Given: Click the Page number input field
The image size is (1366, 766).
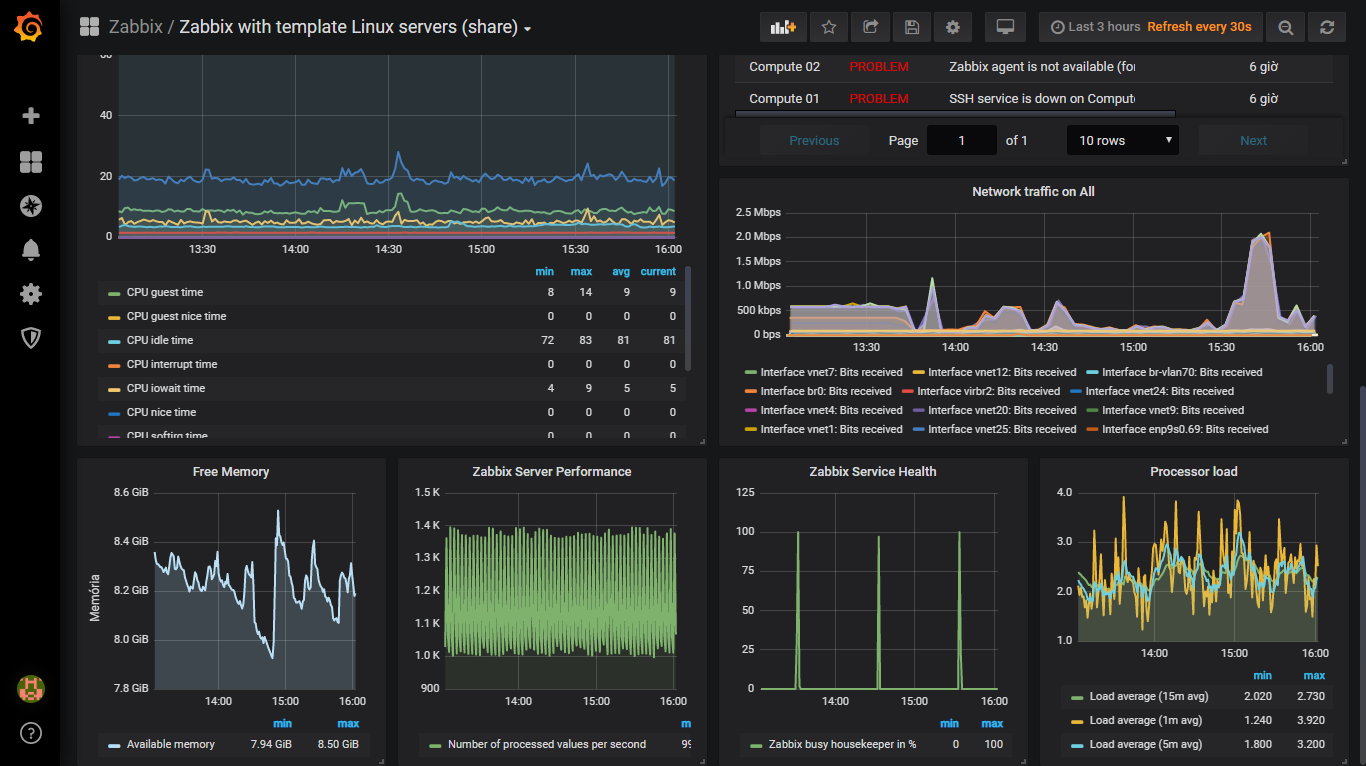Looking at the screenshot, I should 962,140.
